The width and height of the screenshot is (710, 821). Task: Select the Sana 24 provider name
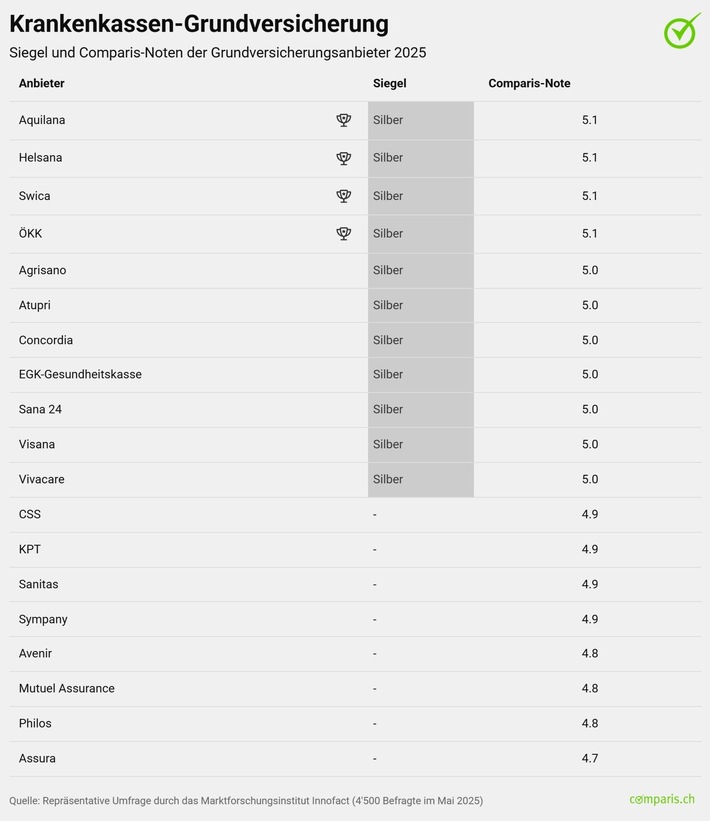pos(40,409)
